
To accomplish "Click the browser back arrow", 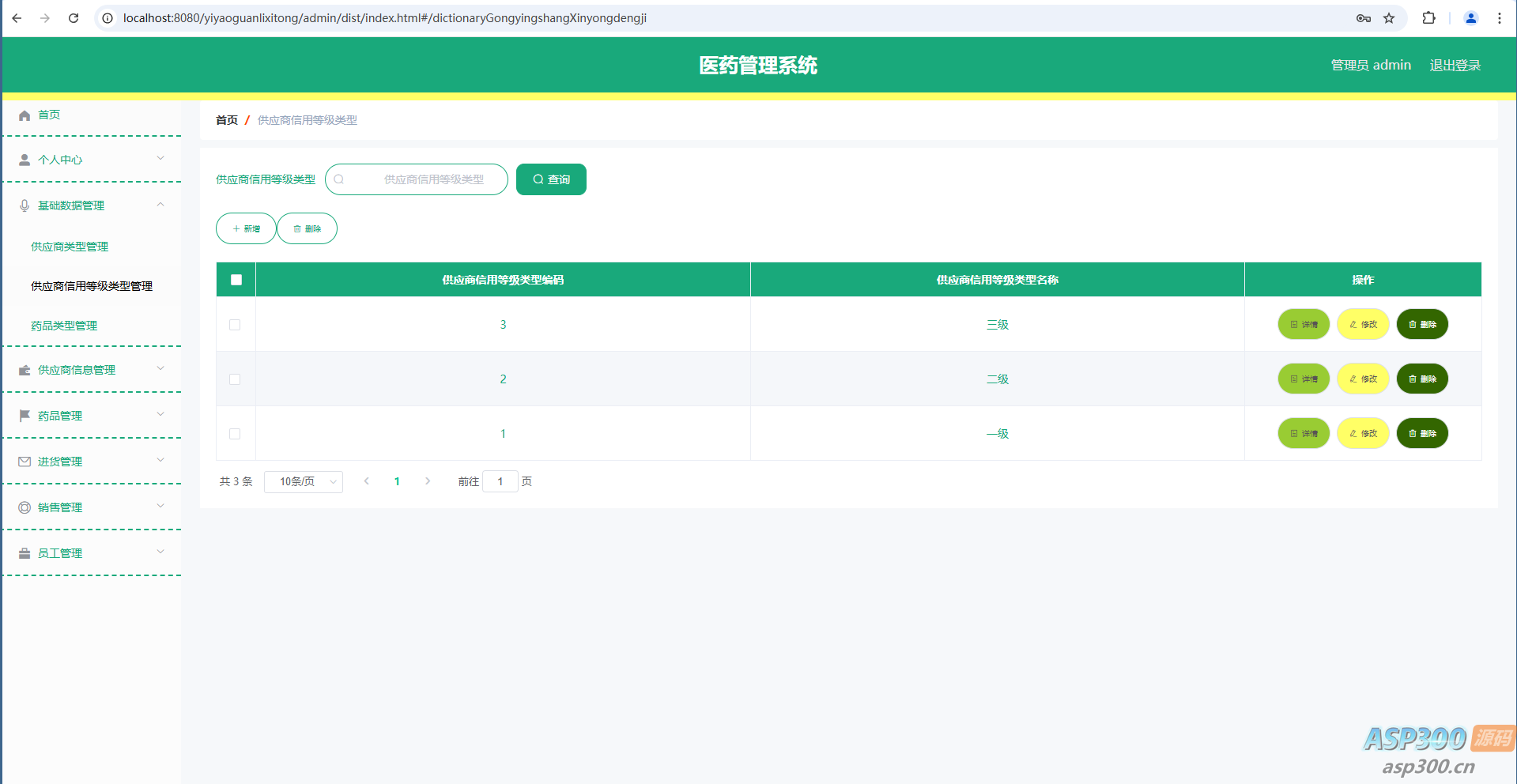I will pos(17,18).
